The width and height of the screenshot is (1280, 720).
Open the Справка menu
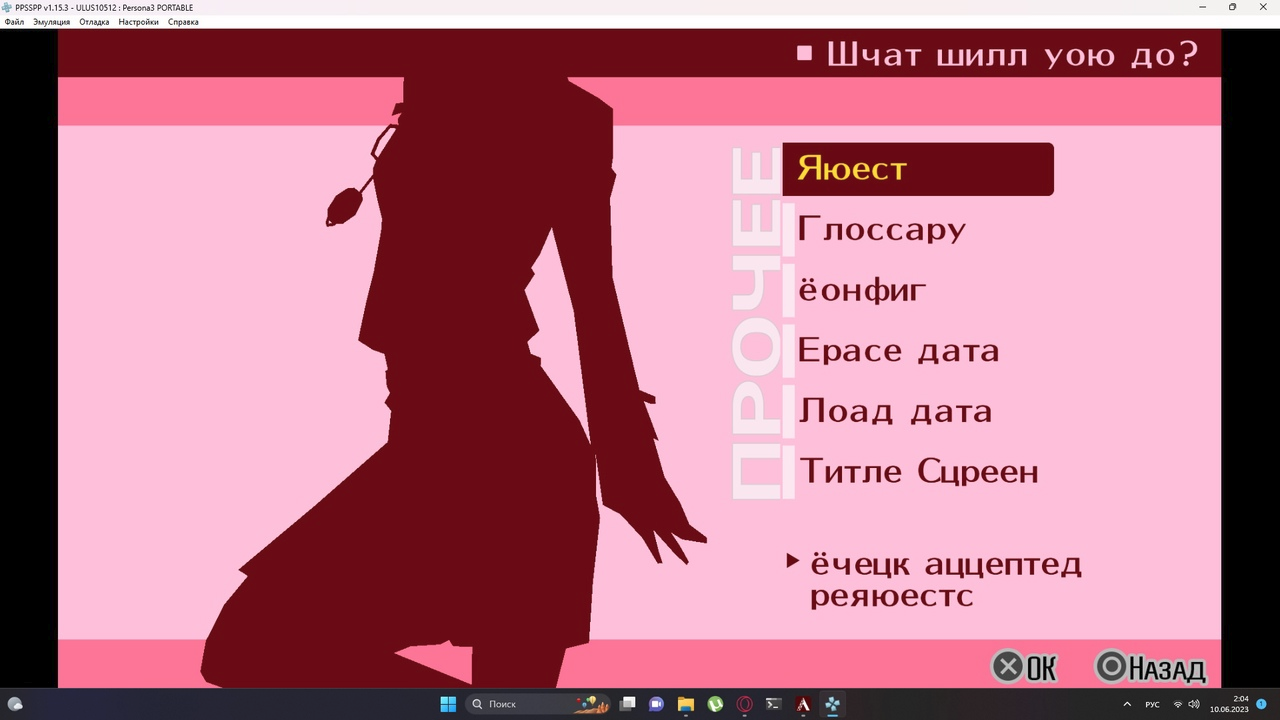[183, 22]
